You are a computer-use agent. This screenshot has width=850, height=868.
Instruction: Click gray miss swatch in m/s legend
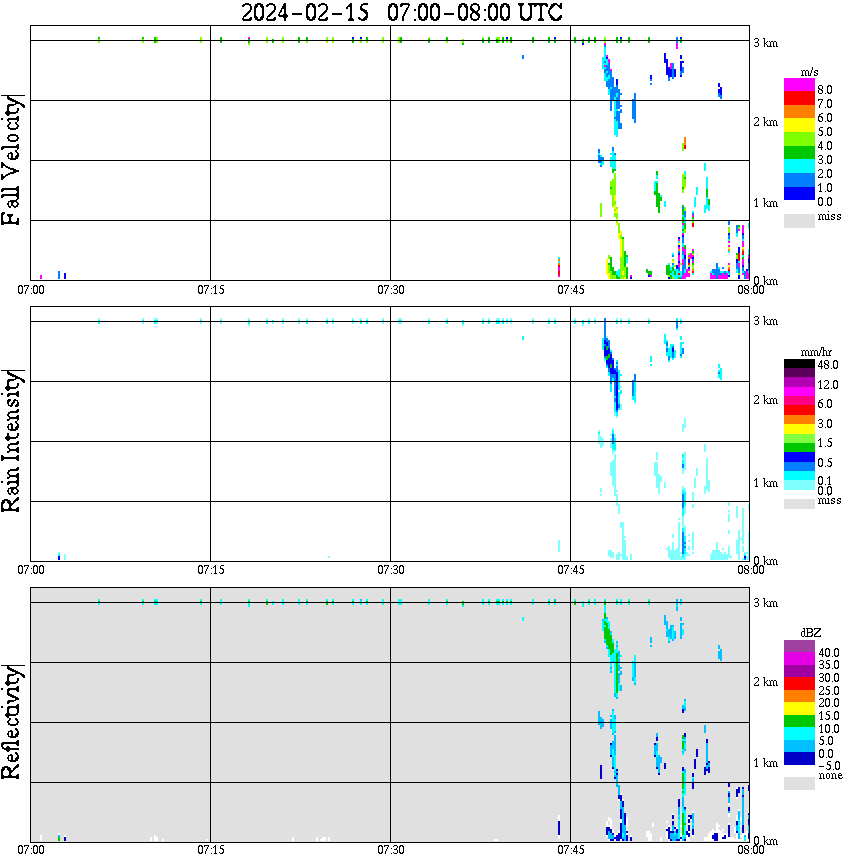799,220
